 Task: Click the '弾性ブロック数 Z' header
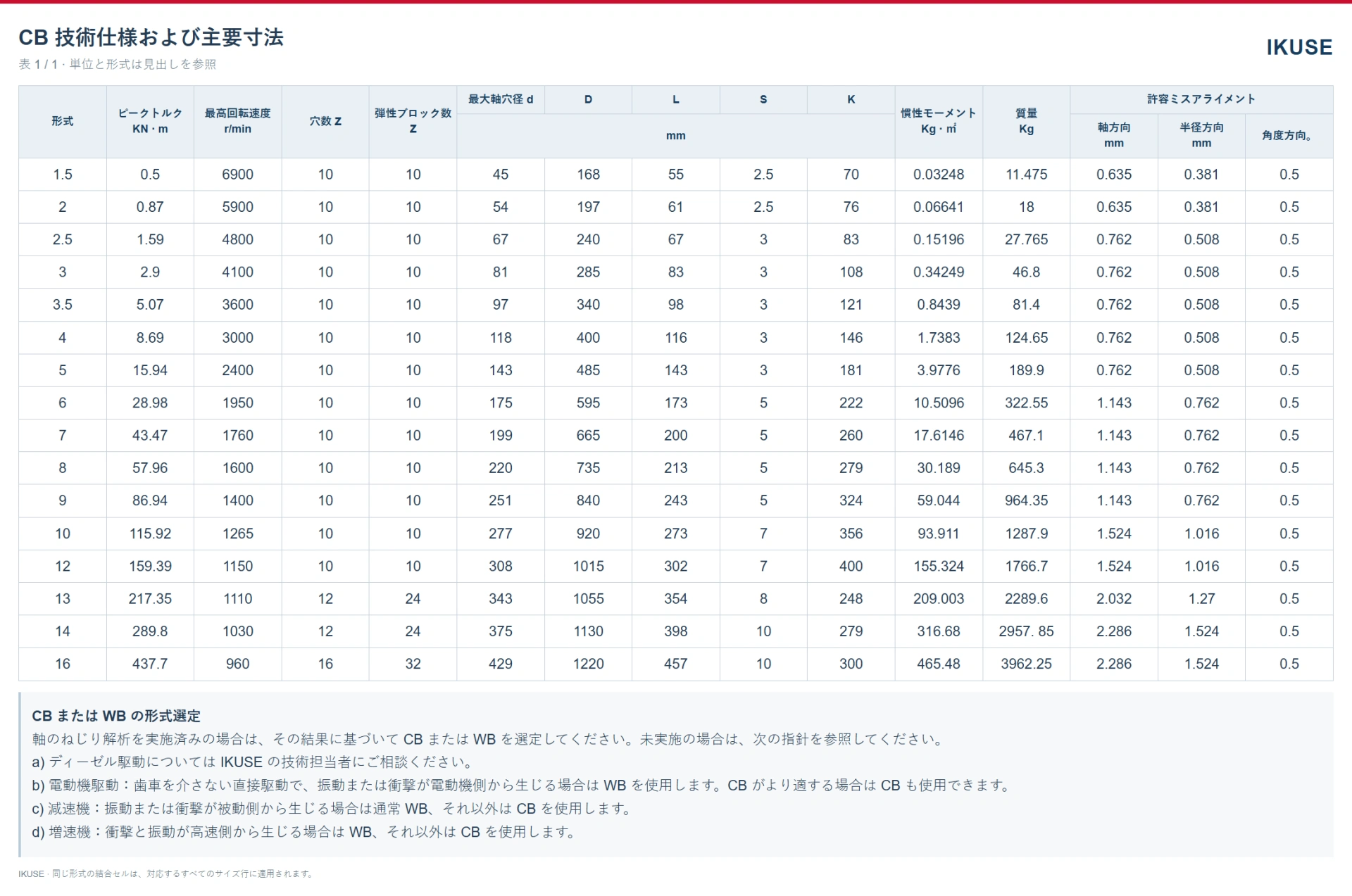pos(413,121)
